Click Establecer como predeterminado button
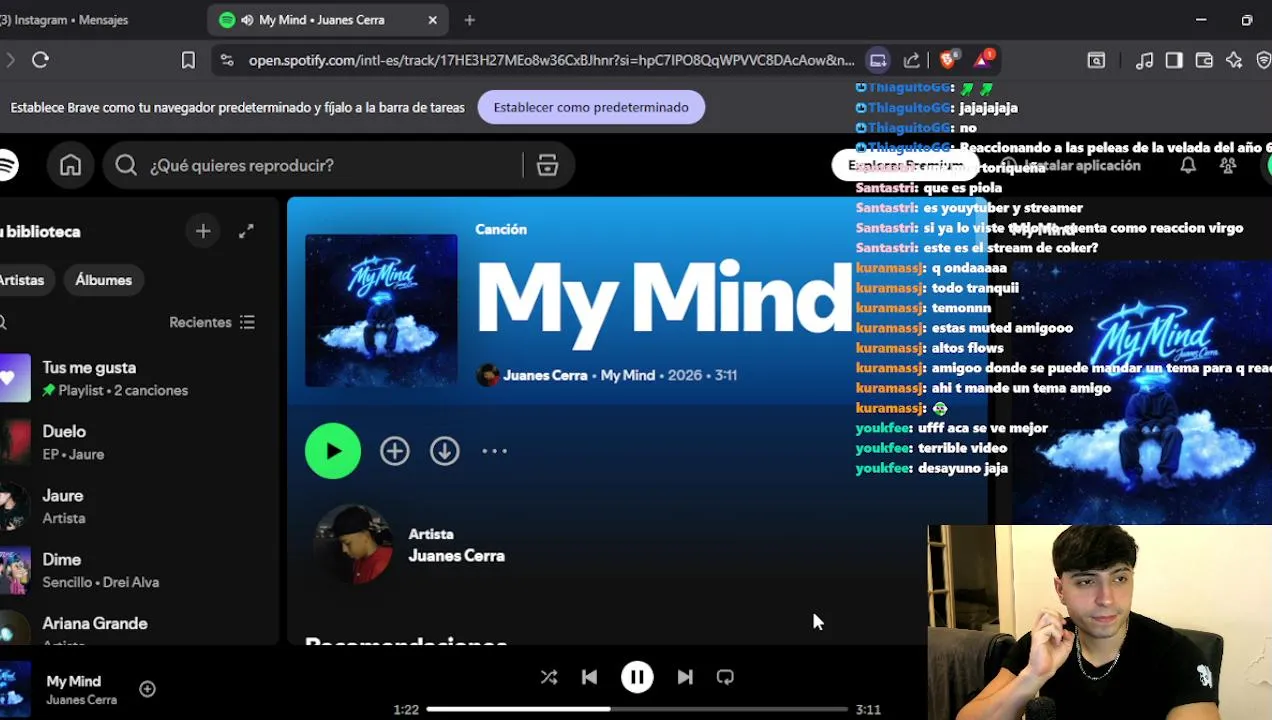 [591, 107]
